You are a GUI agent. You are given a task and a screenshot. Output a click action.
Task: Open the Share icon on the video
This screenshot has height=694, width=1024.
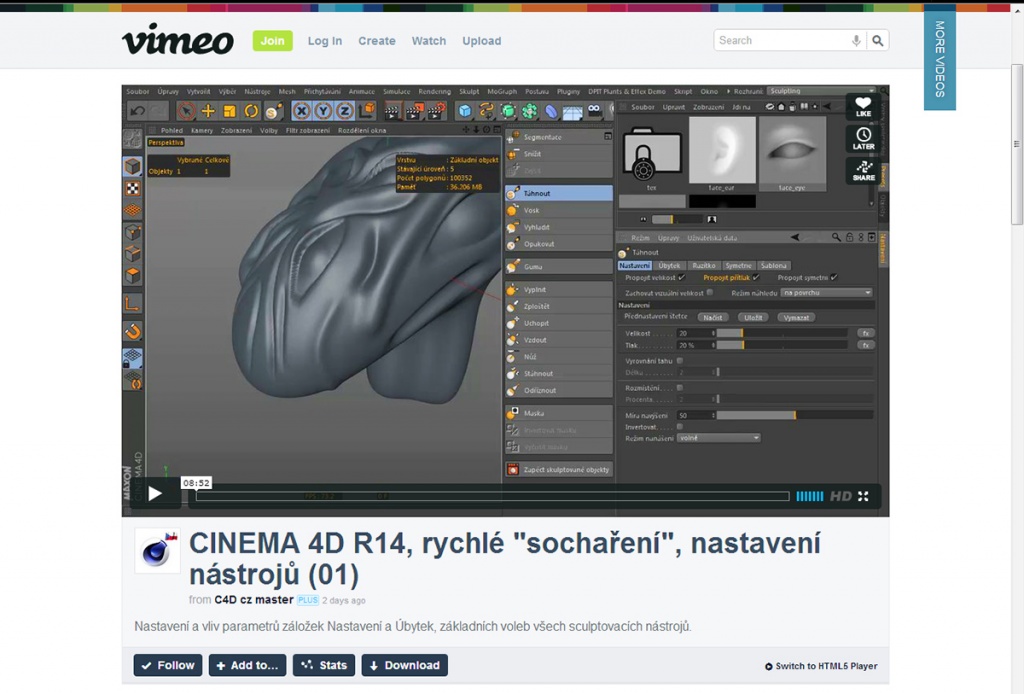point(863,170)
